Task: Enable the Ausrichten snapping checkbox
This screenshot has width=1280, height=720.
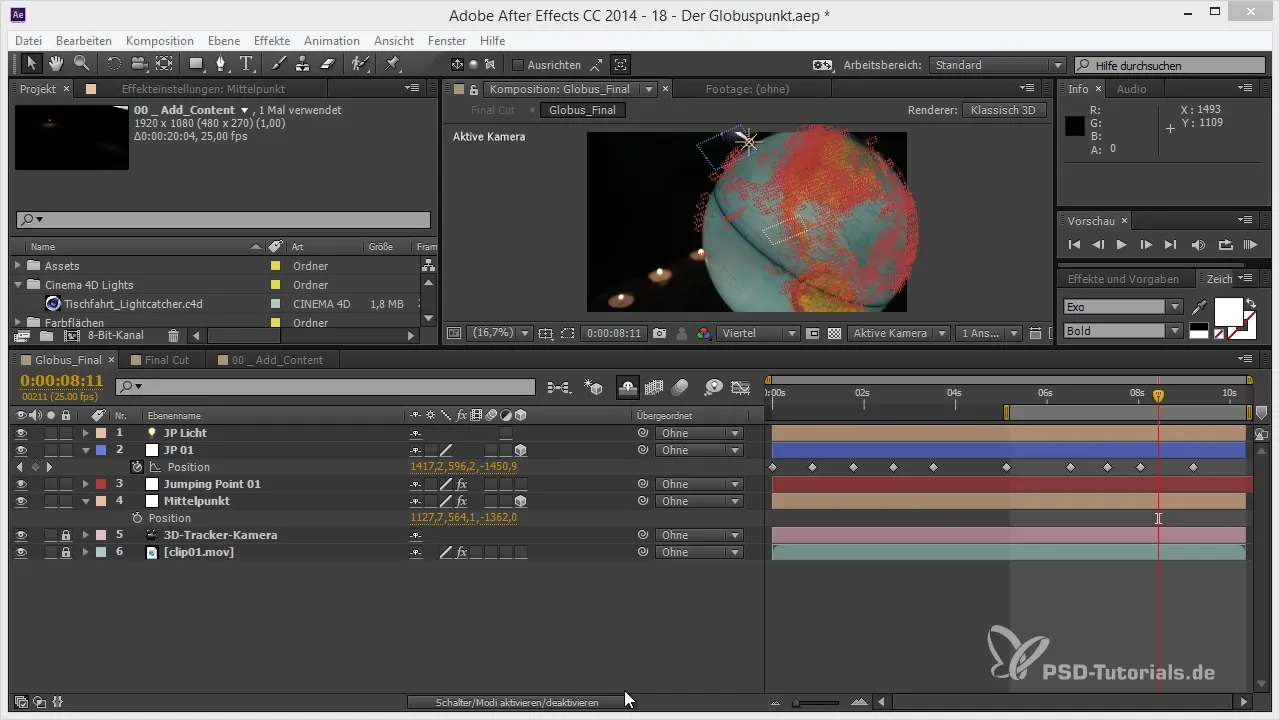Action: point(517,65)
